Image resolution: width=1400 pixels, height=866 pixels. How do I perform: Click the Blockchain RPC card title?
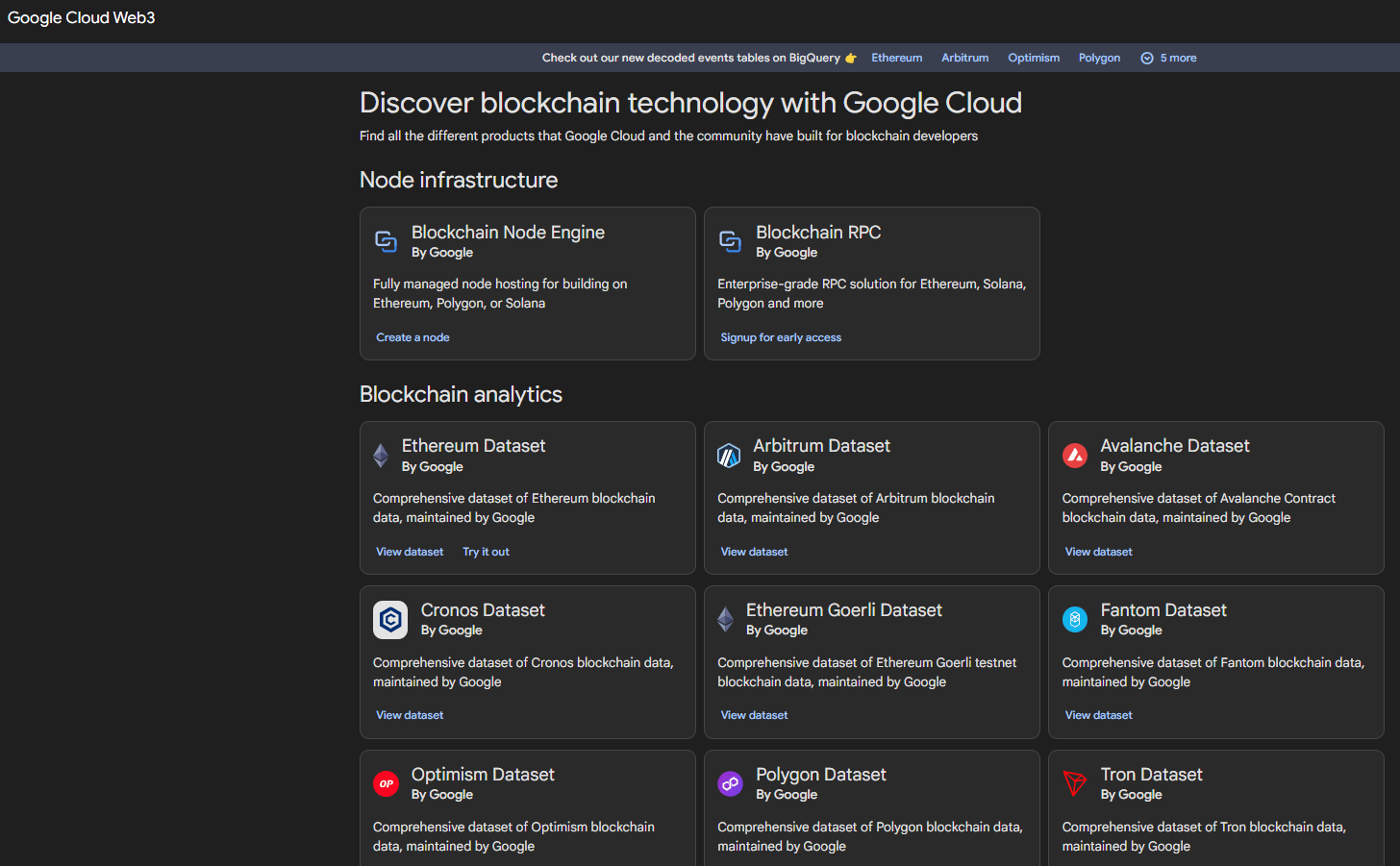pyautogui.click(x=818, y=232)
